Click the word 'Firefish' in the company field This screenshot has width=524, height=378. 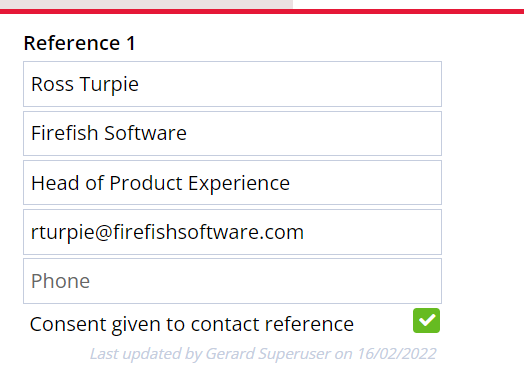pos(64,133)
